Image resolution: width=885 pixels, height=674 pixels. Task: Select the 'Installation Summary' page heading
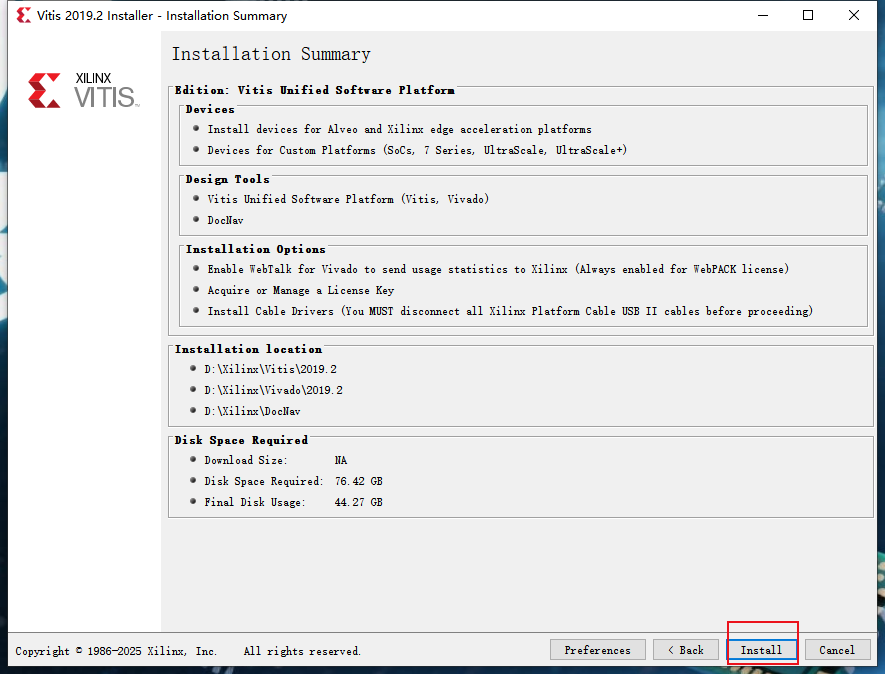[271, 54]
